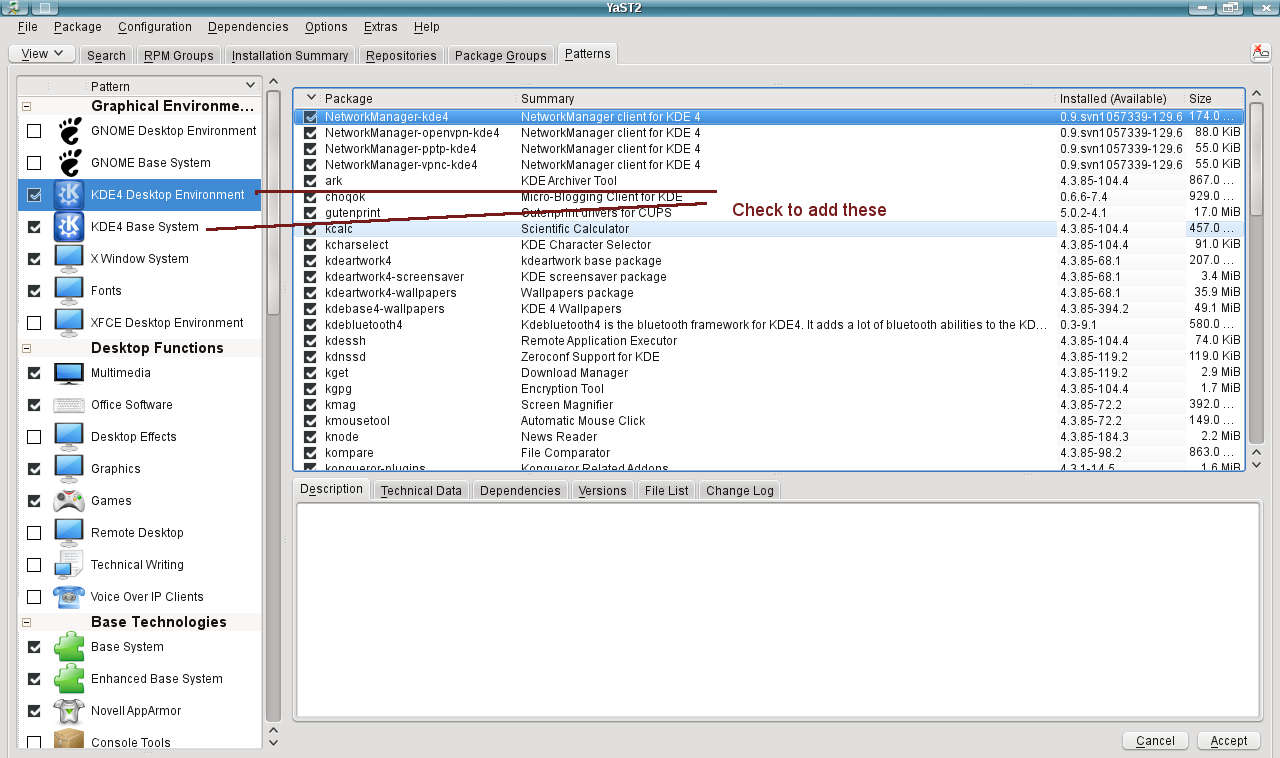Click the Cancel button

click(1155, 741)
